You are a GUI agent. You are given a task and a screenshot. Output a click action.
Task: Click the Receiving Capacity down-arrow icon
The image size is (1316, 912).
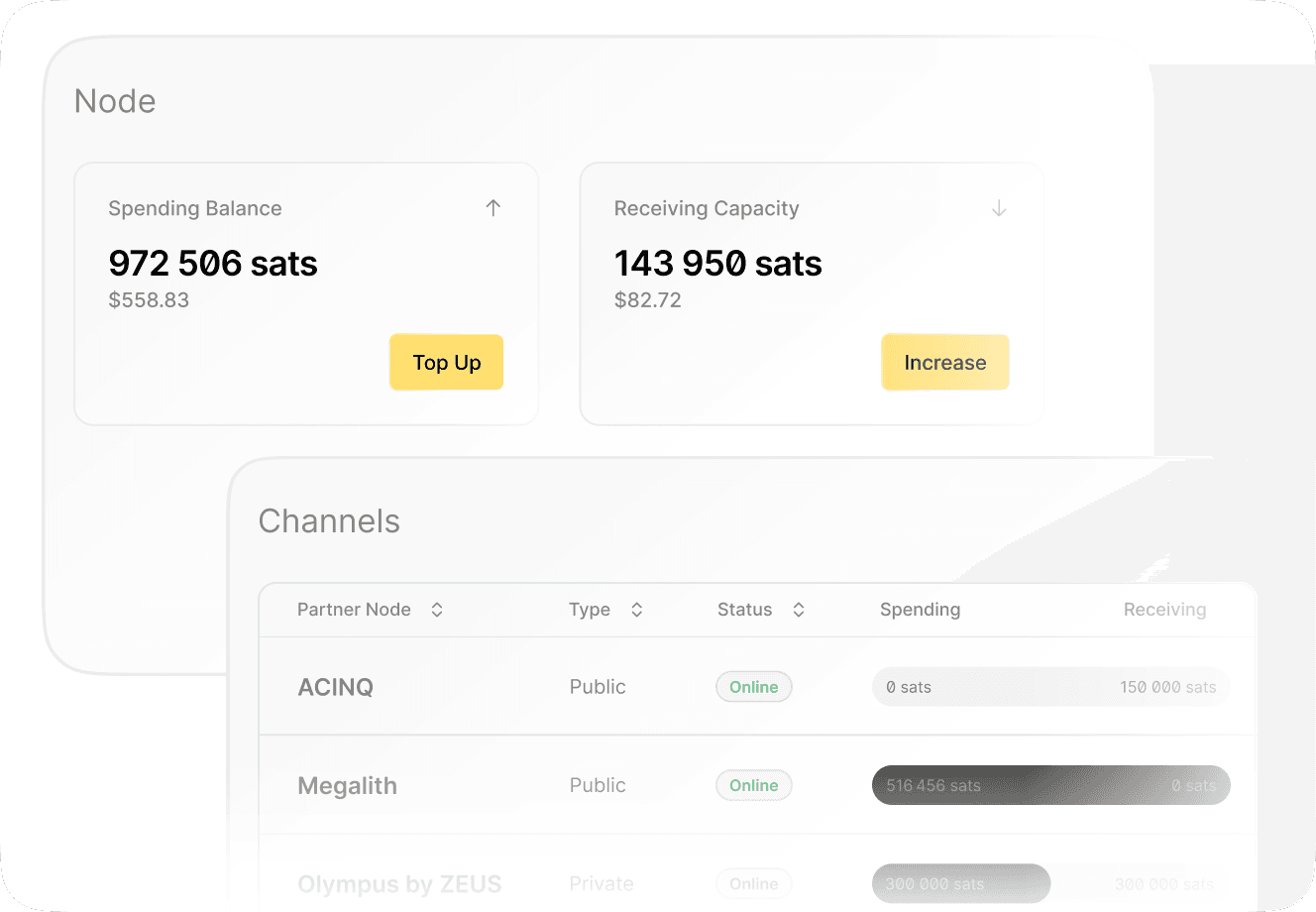pyautogui.click(x=999, y=208)
